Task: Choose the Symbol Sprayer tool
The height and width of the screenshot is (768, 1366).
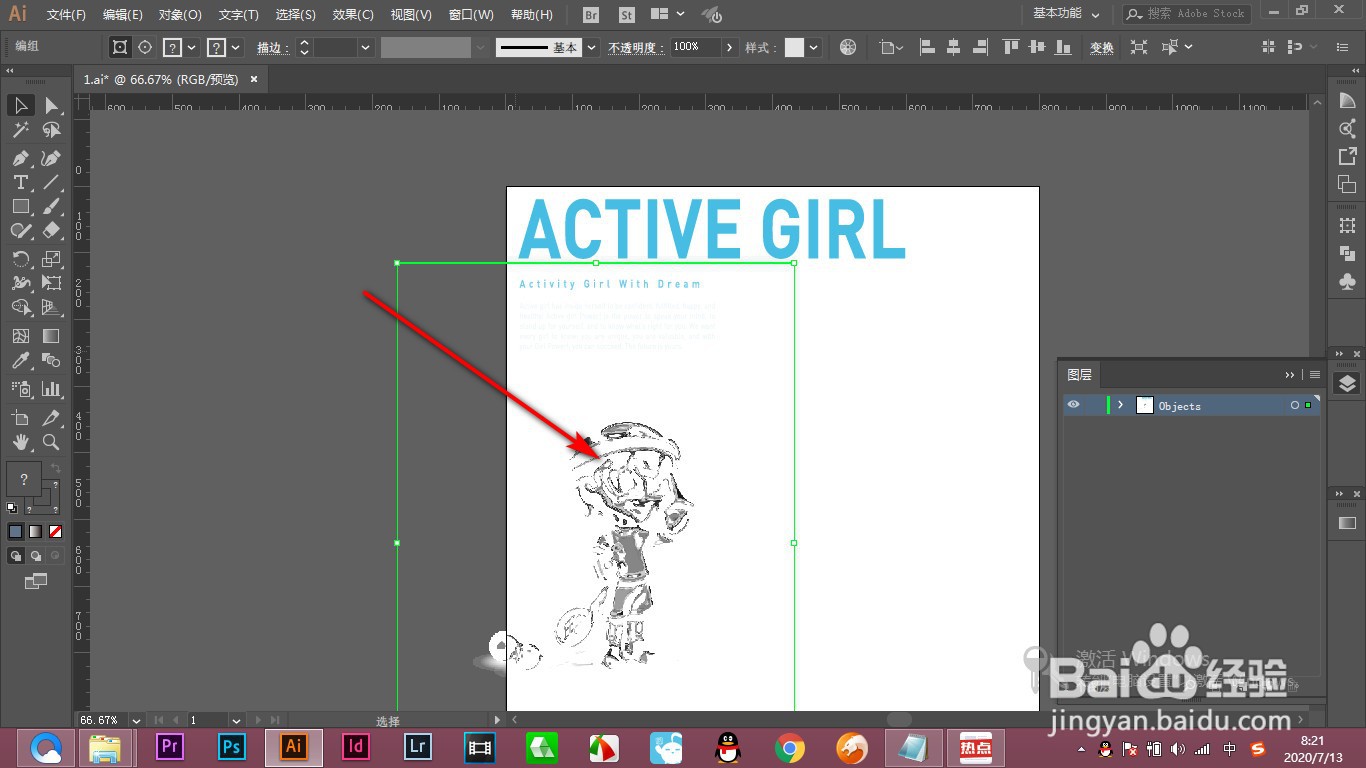Action: (x=21, y=388)
